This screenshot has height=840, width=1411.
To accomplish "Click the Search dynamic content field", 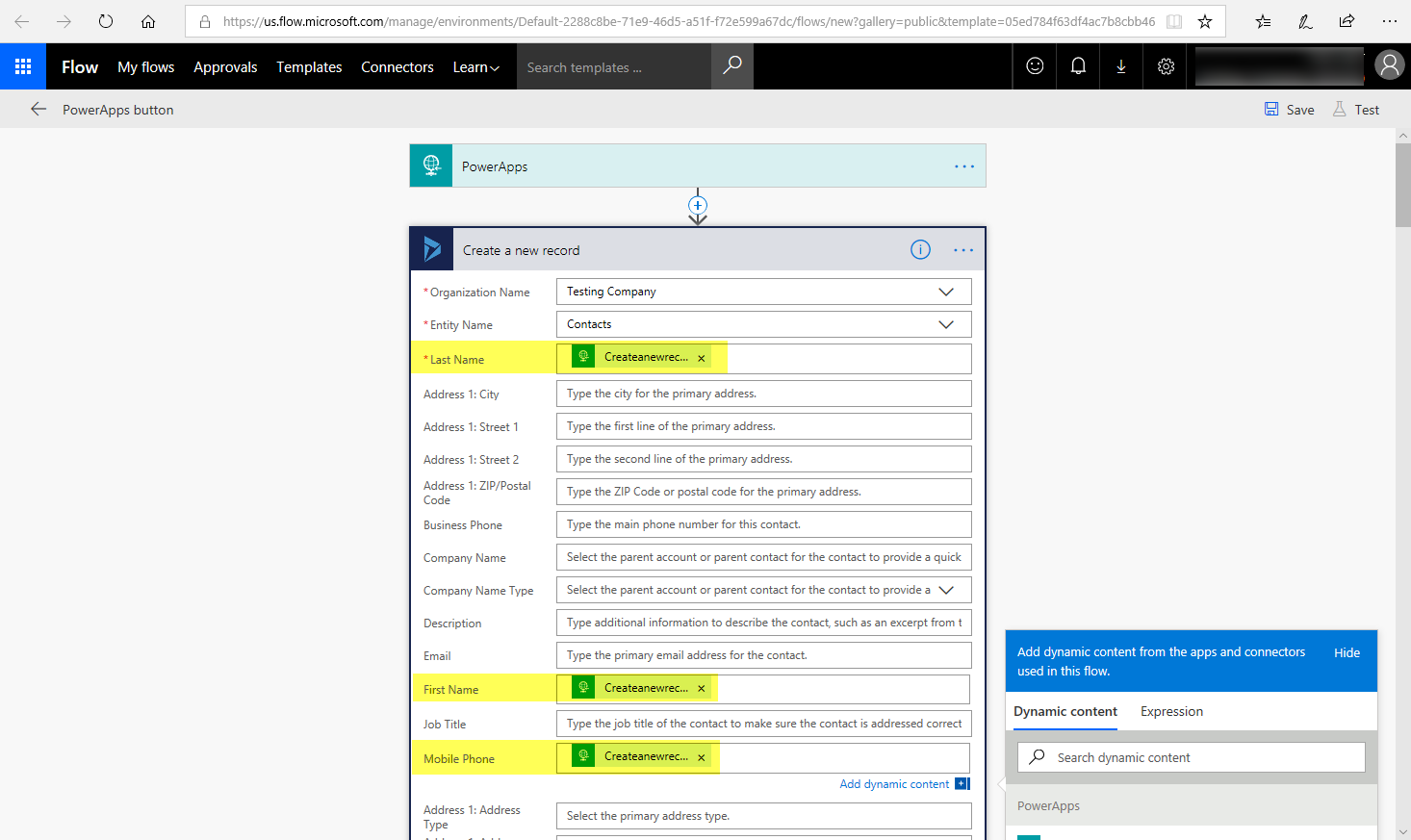I will [x=1192, y=757].
